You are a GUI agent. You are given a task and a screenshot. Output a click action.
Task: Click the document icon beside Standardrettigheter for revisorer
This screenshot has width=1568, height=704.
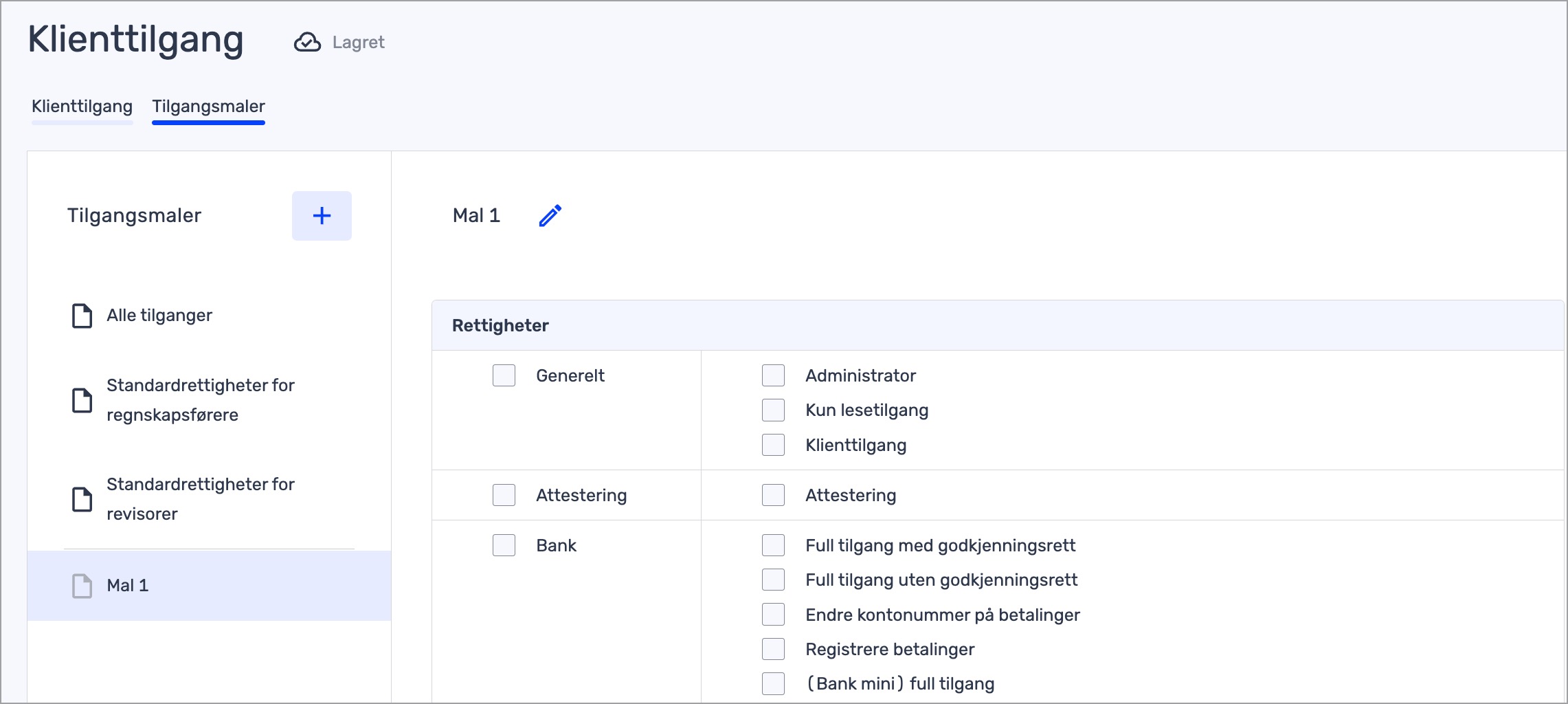(x=82, y=499)
